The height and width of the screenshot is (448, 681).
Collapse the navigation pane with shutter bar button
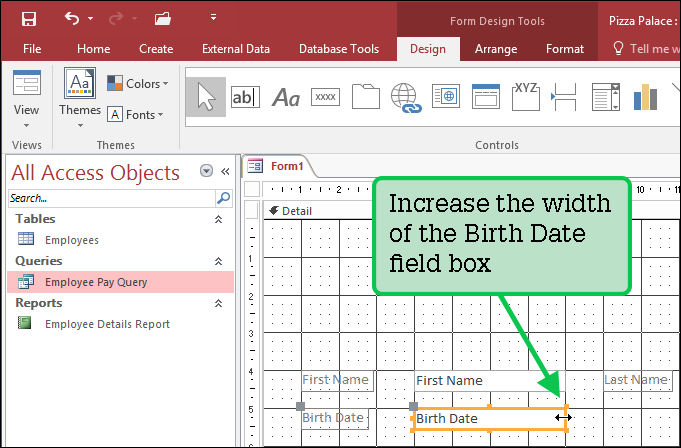pyautogui.click(x=225, y=171)
